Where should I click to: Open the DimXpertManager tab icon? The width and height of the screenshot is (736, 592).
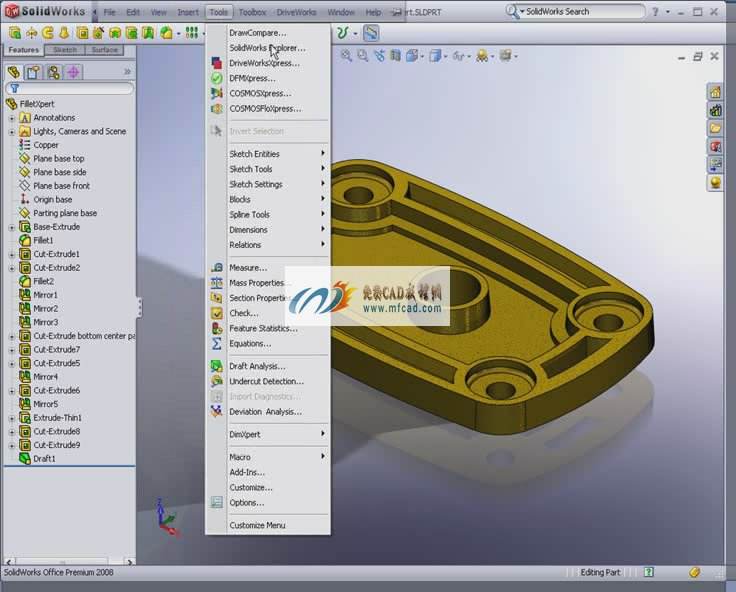pos(73,72)
